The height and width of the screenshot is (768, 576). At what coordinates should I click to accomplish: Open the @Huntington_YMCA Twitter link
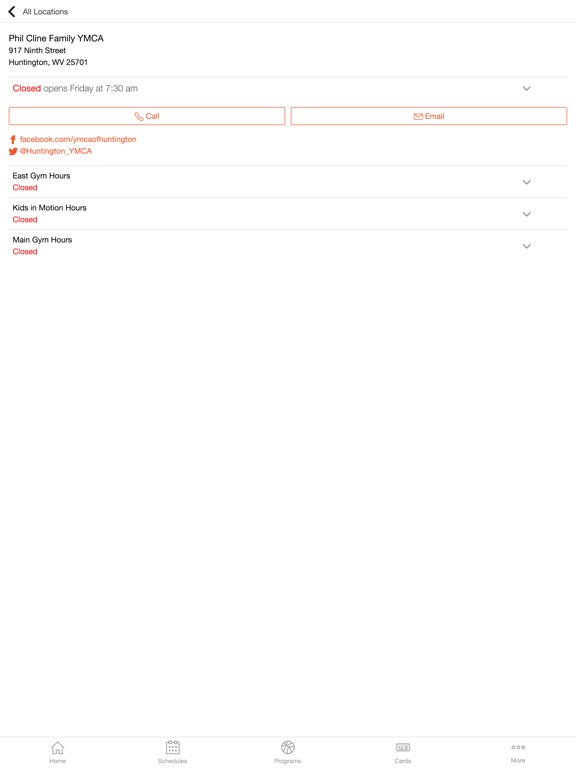pos(56,151)
